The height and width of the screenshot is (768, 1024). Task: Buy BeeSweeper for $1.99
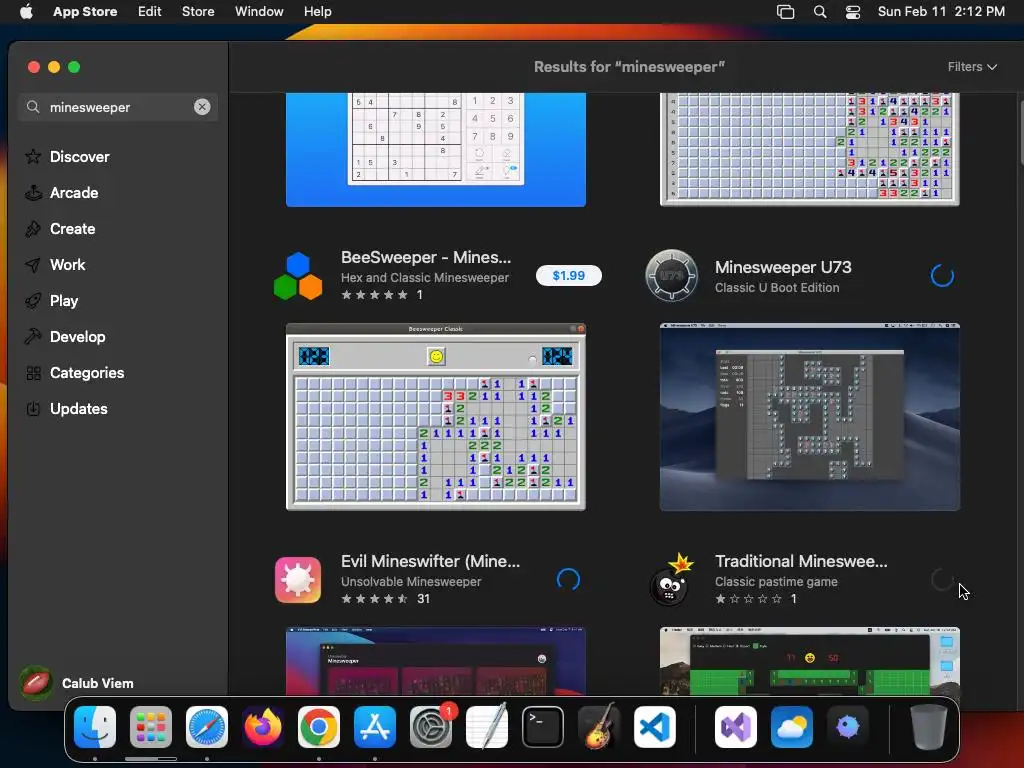pyautogui.click(x=568, y=276)
